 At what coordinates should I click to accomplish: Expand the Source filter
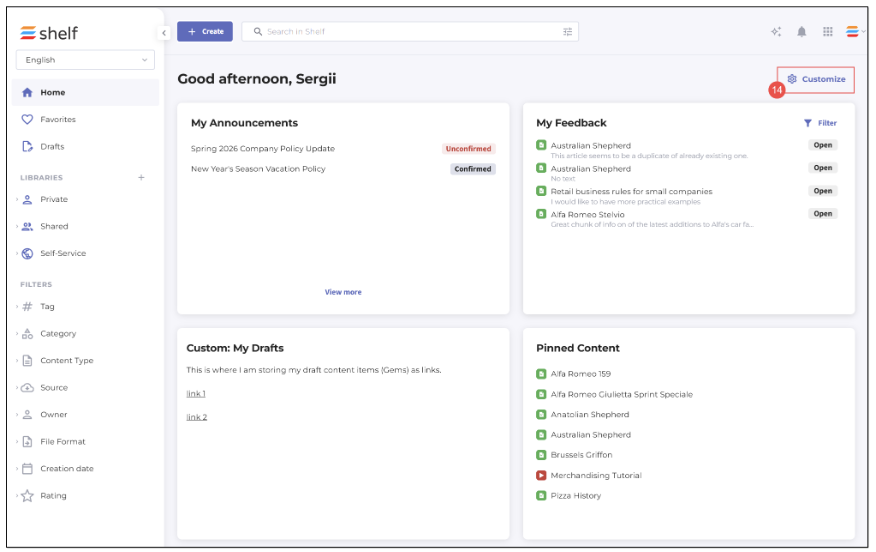(17, 387)
